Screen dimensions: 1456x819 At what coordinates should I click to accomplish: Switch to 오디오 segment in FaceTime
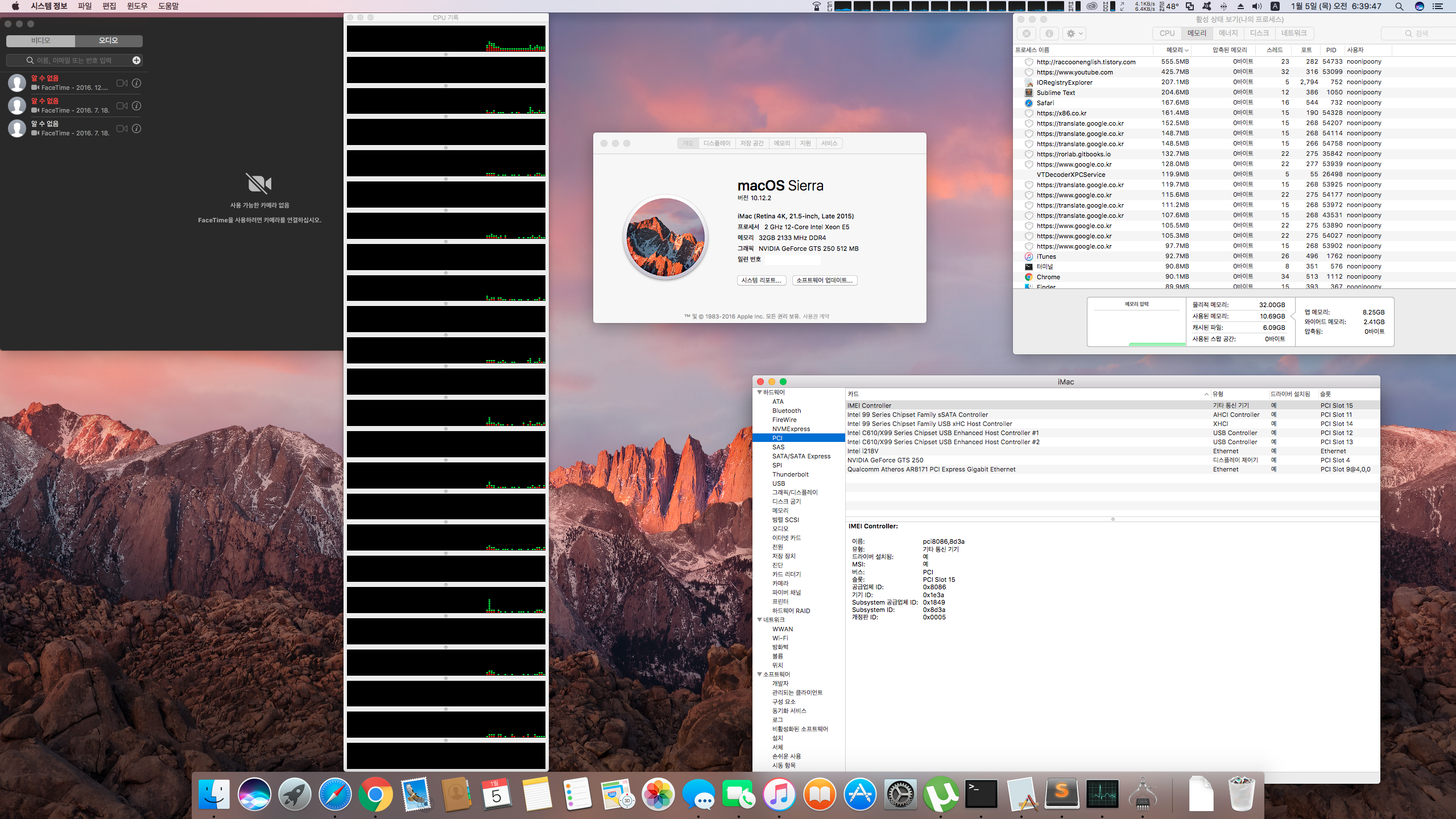(x=109, y=41)
